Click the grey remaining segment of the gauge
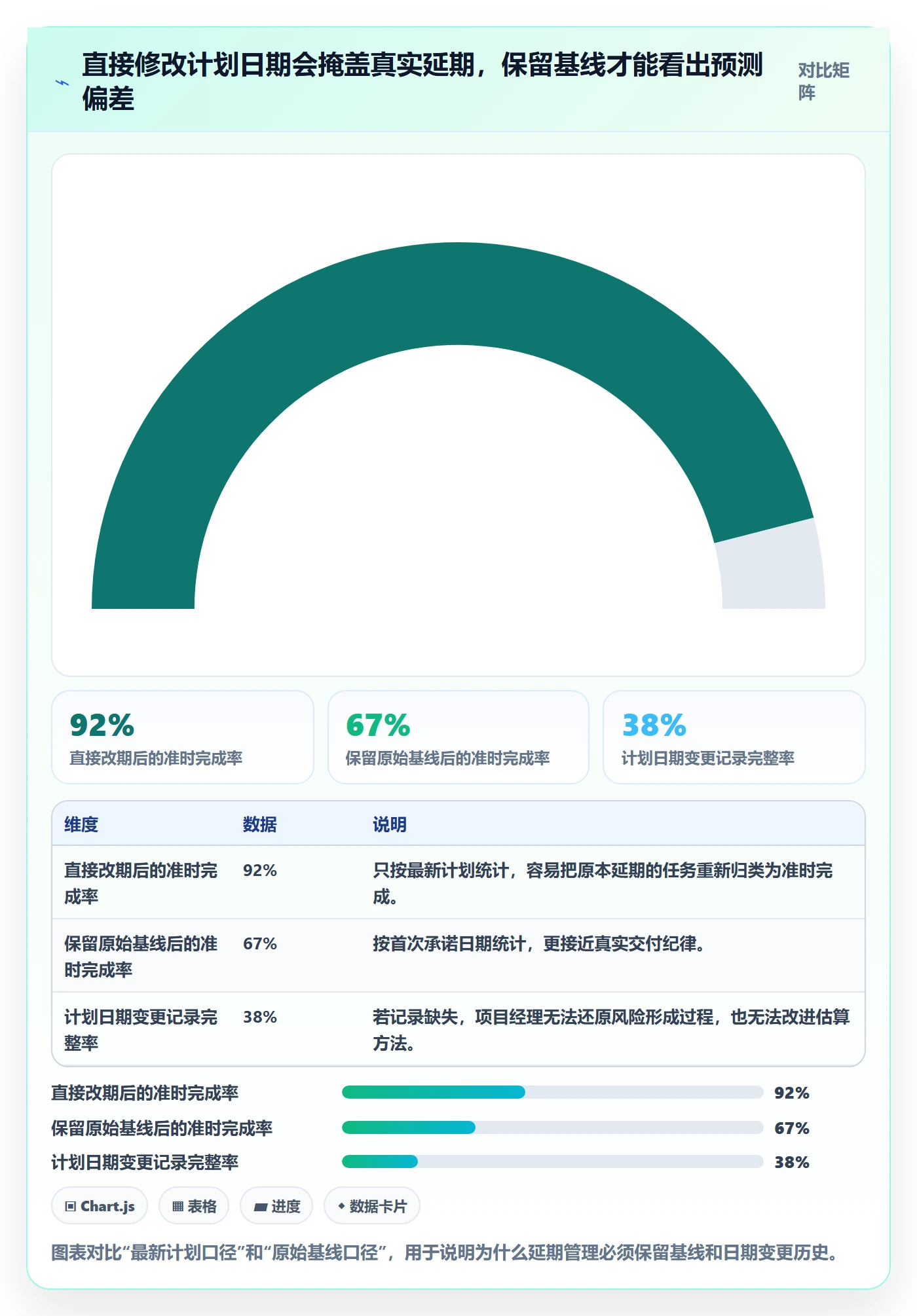The width and height of the screenshot is (917, 1316). (x=773, y=566)
